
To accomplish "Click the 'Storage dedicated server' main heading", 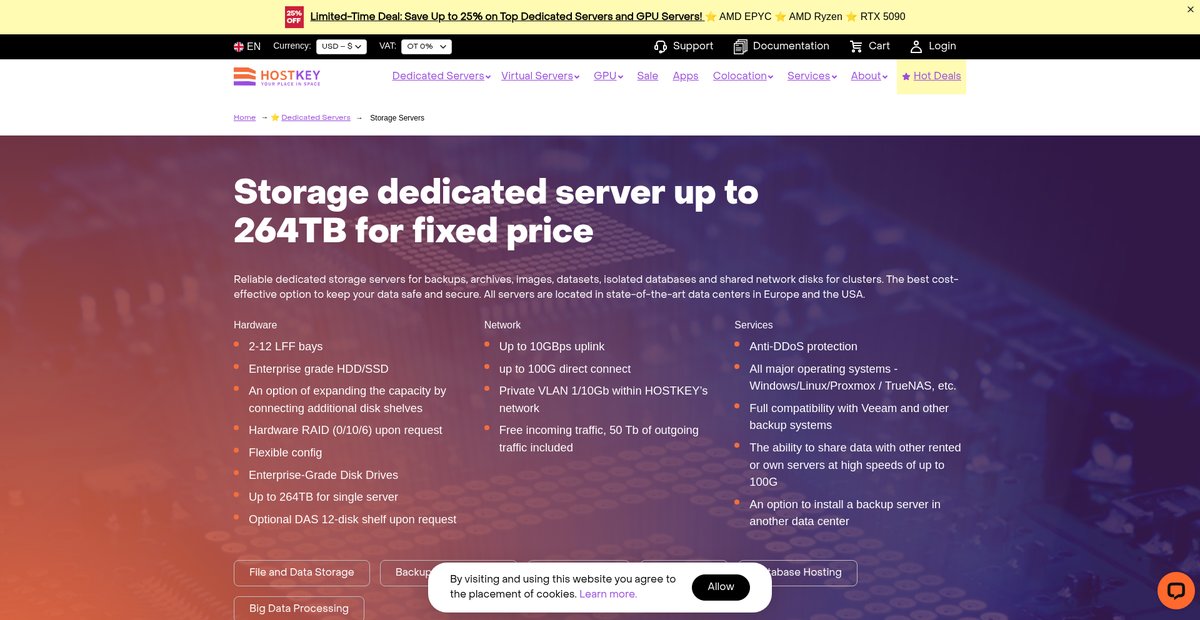I will 496,211.
